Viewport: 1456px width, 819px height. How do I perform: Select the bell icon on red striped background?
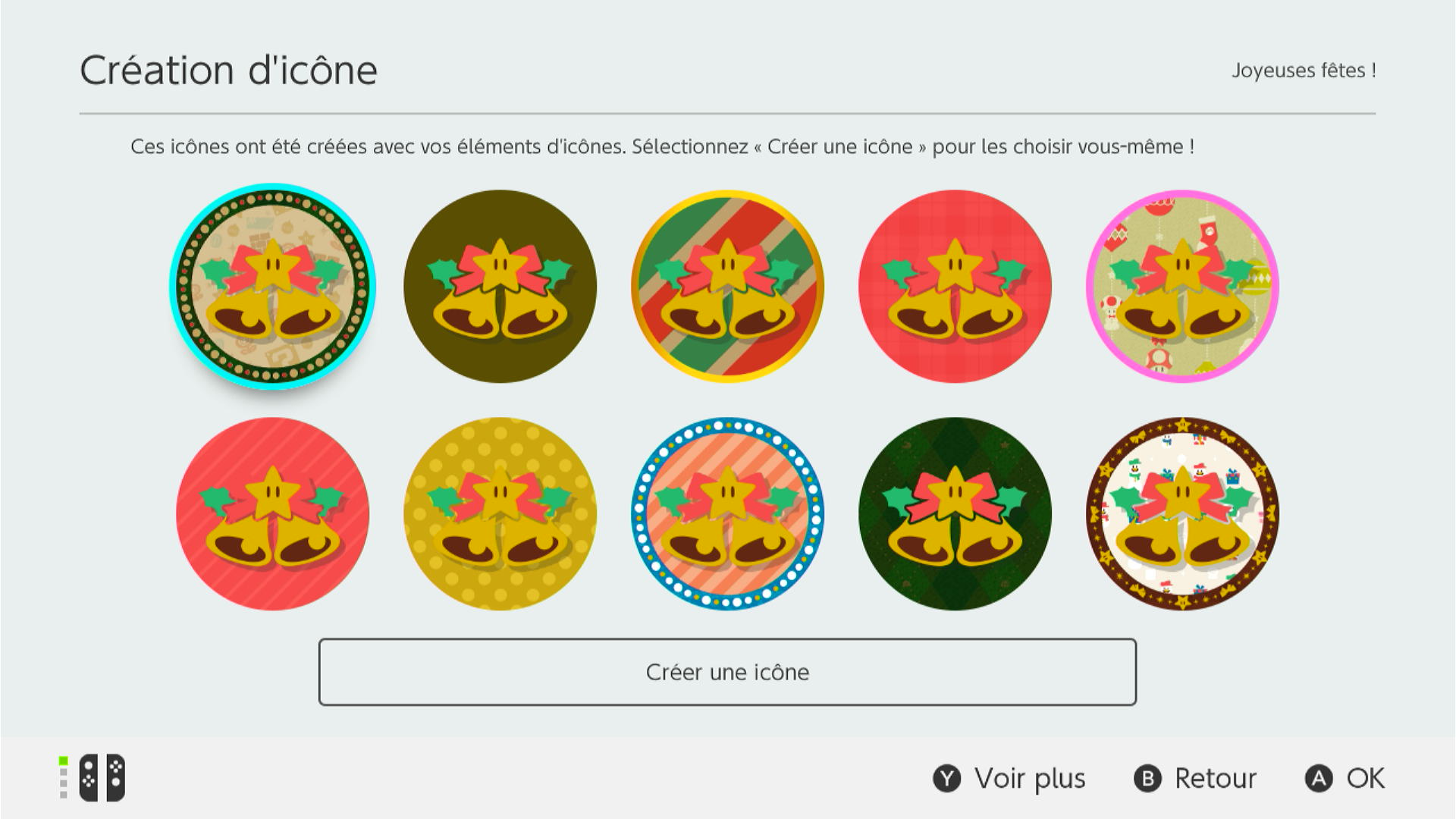click(272, 514)
